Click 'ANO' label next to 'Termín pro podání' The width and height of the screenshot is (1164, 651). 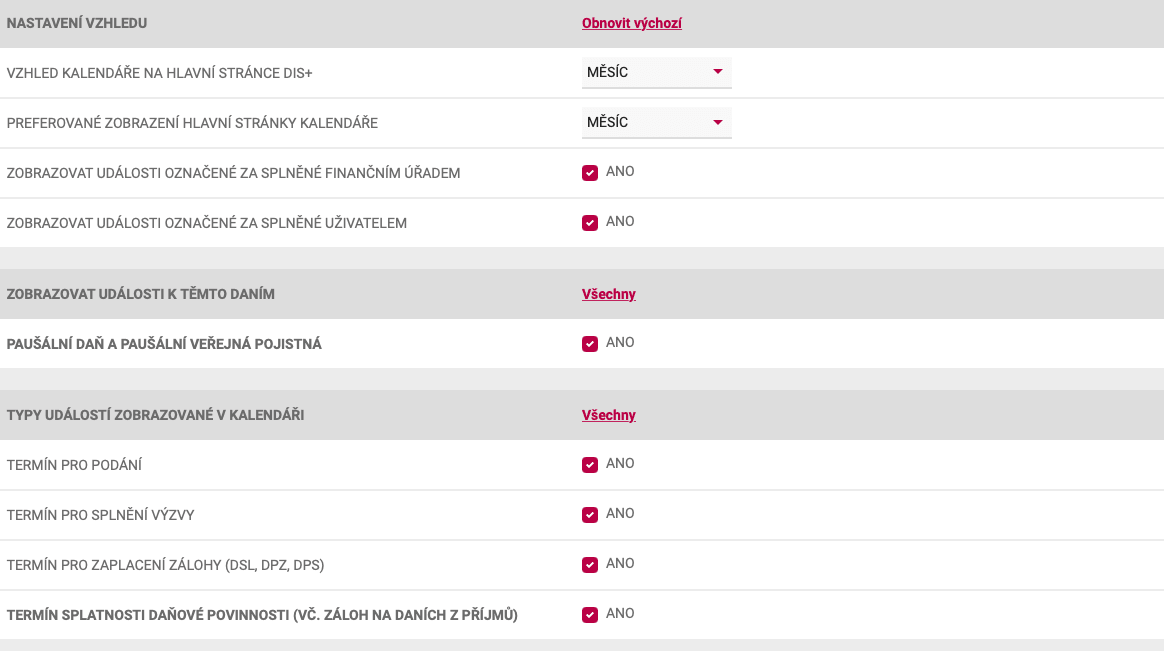(x=620, y=464)
